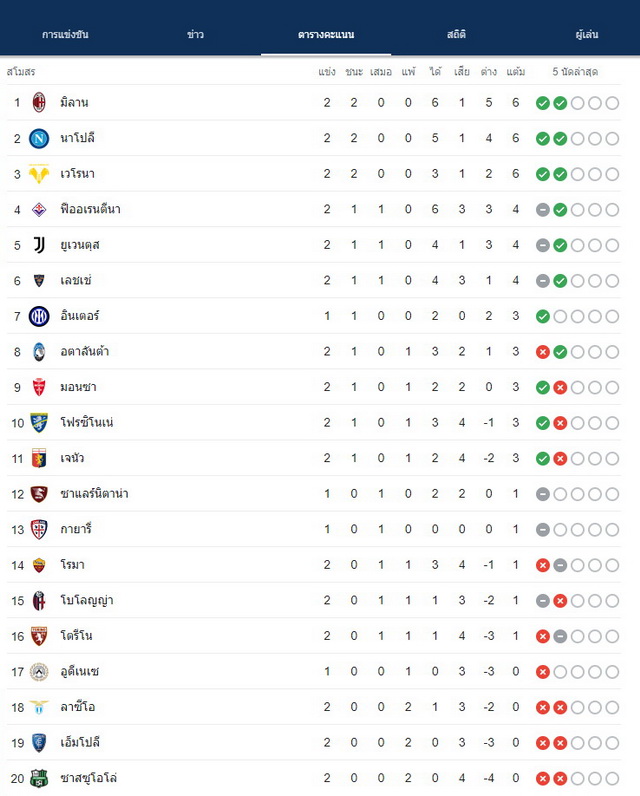
Task: Click the Sassuolo club crest
Action: [x=39, y=778]
